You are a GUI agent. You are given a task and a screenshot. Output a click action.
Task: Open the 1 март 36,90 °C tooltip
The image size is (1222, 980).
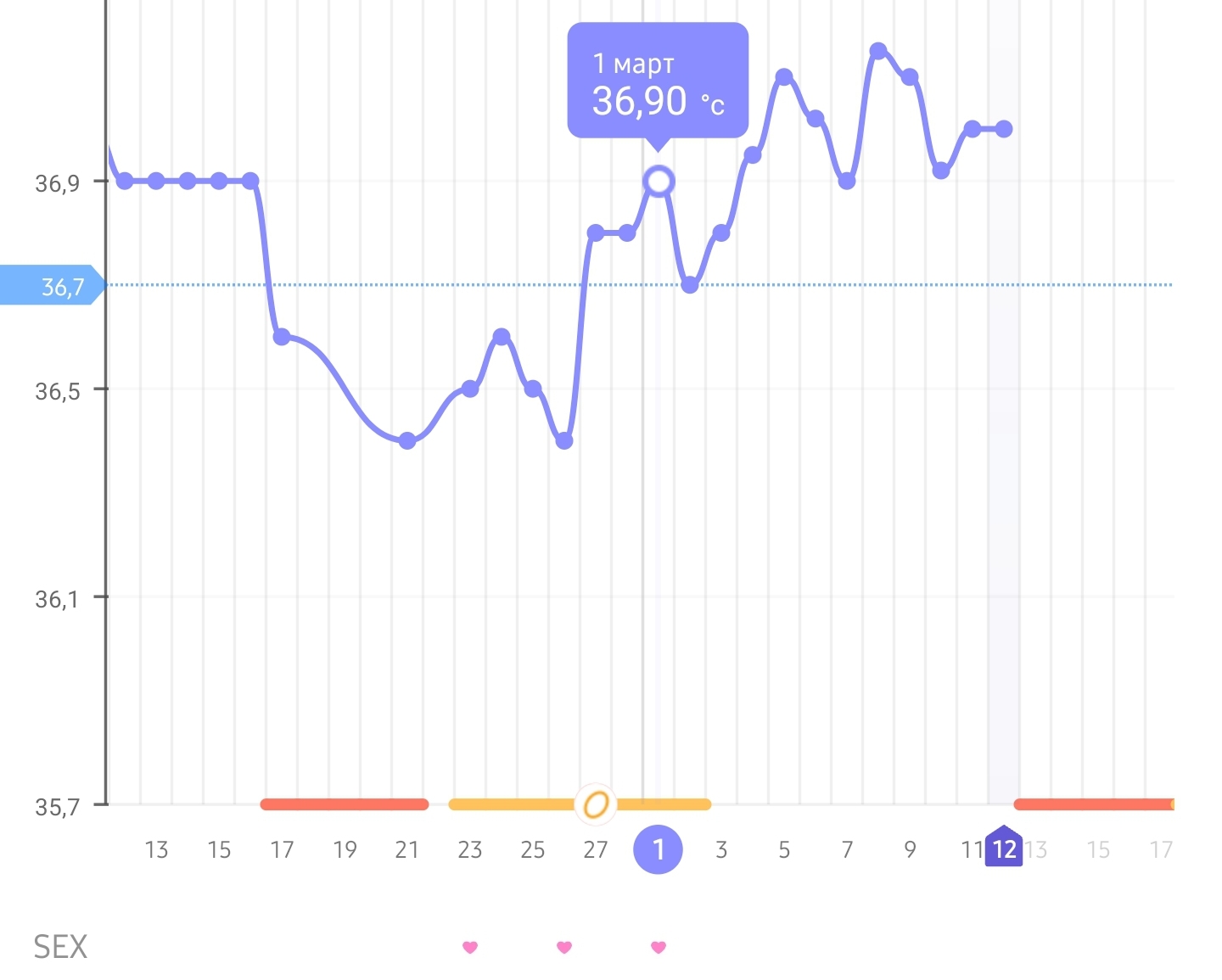pyautogui.click(x=658, y=82)
